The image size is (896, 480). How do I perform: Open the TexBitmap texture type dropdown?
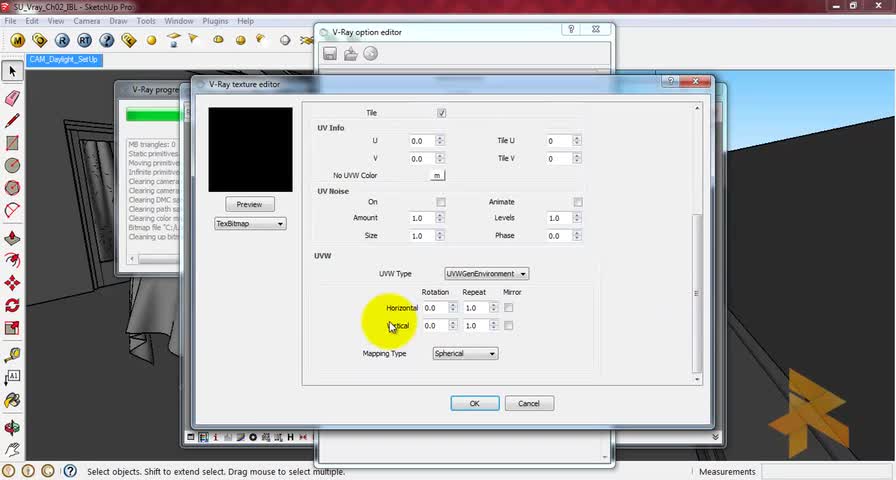250,224
